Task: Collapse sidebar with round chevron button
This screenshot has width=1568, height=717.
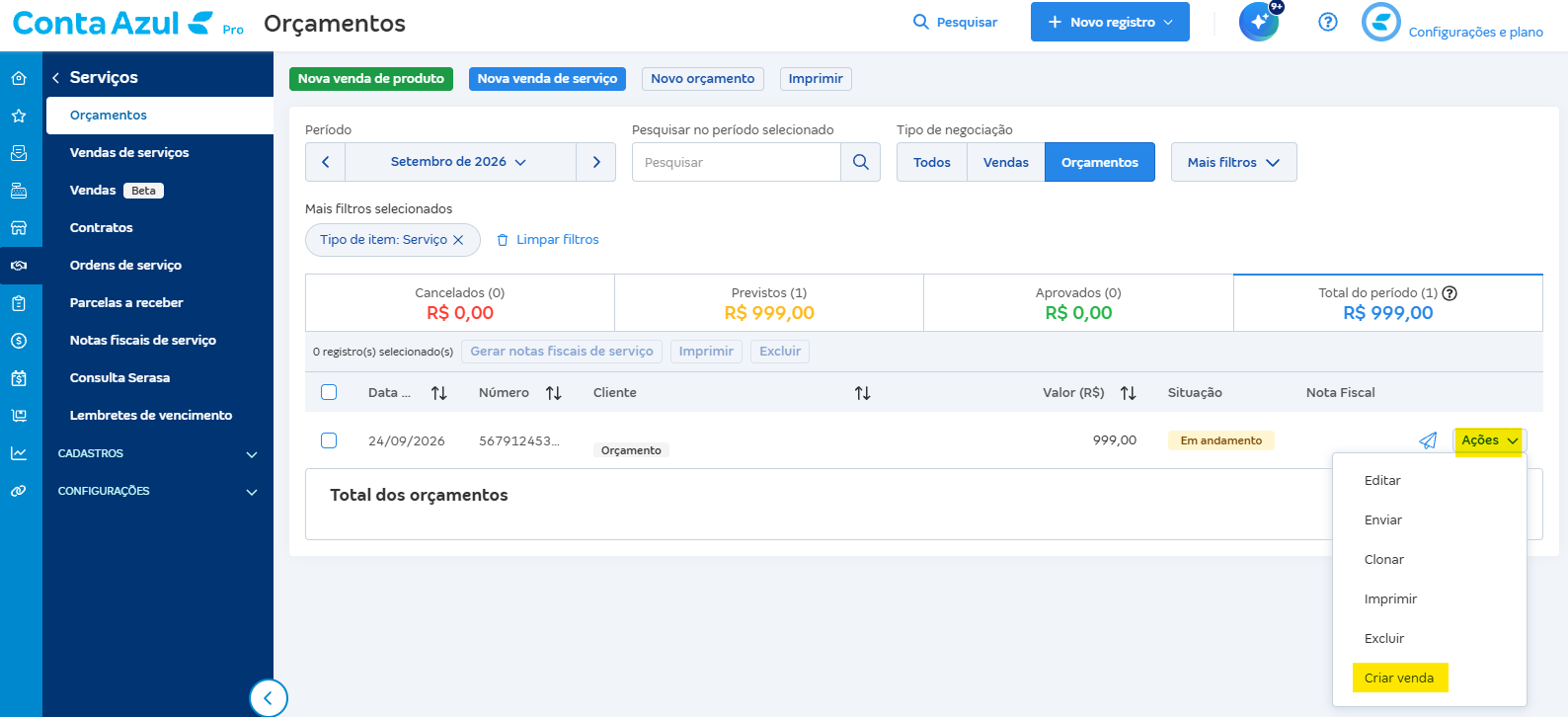Action: [x=269, y=698]
